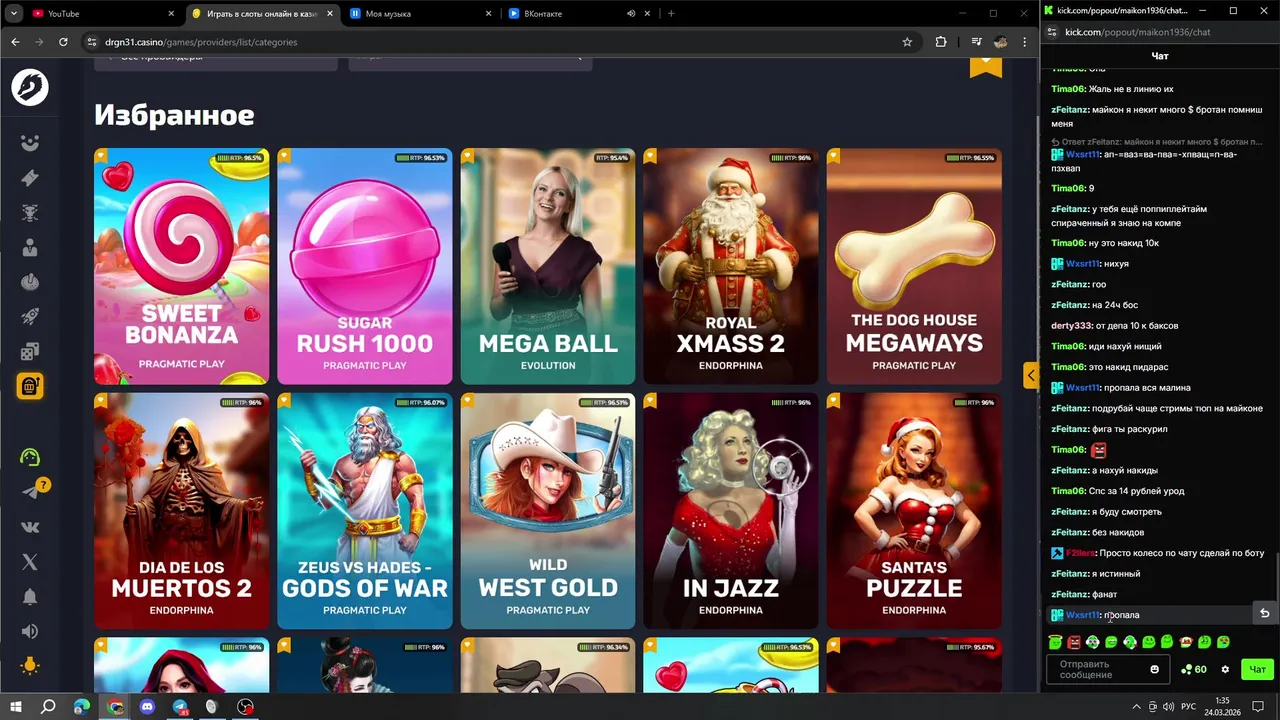Expand the yellow side panel arrow
The width and height of the screenshot is (1280, 720).
pos(1030,375)
